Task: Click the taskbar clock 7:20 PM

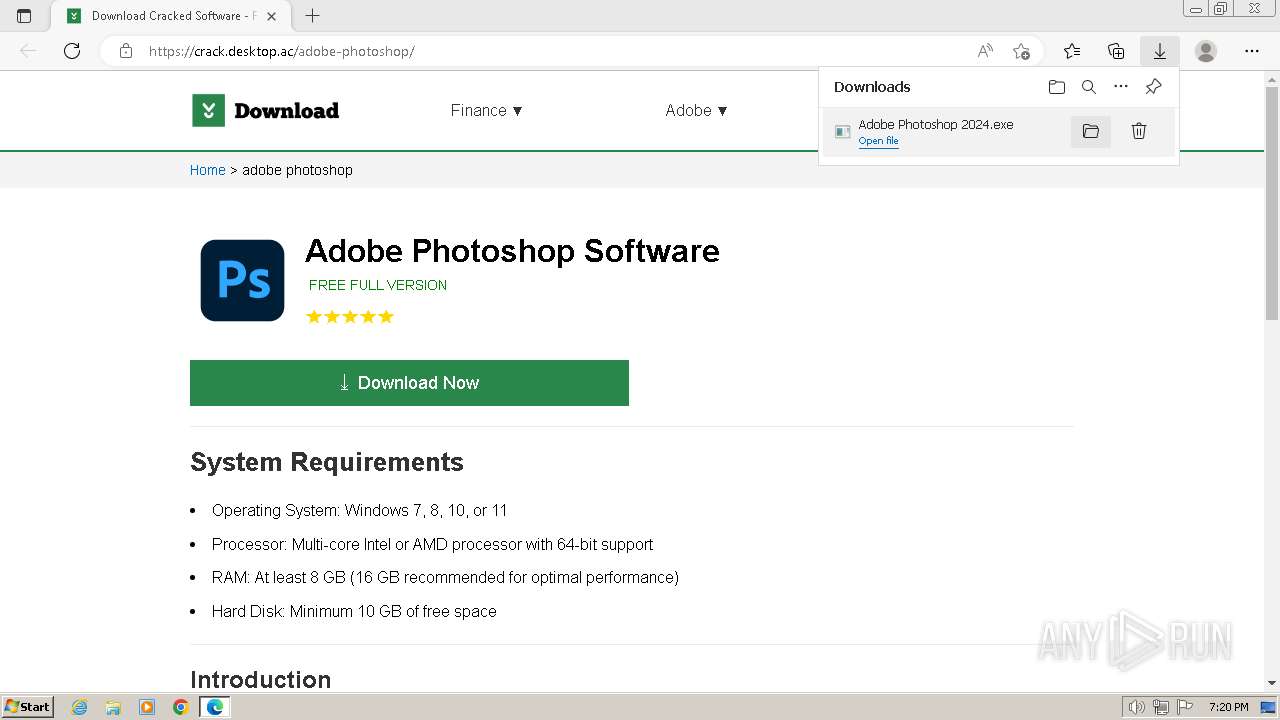Action: 1228,707
